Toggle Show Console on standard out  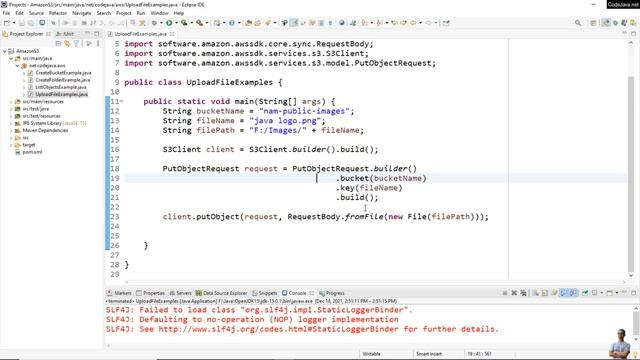click(x=564, y=293)
